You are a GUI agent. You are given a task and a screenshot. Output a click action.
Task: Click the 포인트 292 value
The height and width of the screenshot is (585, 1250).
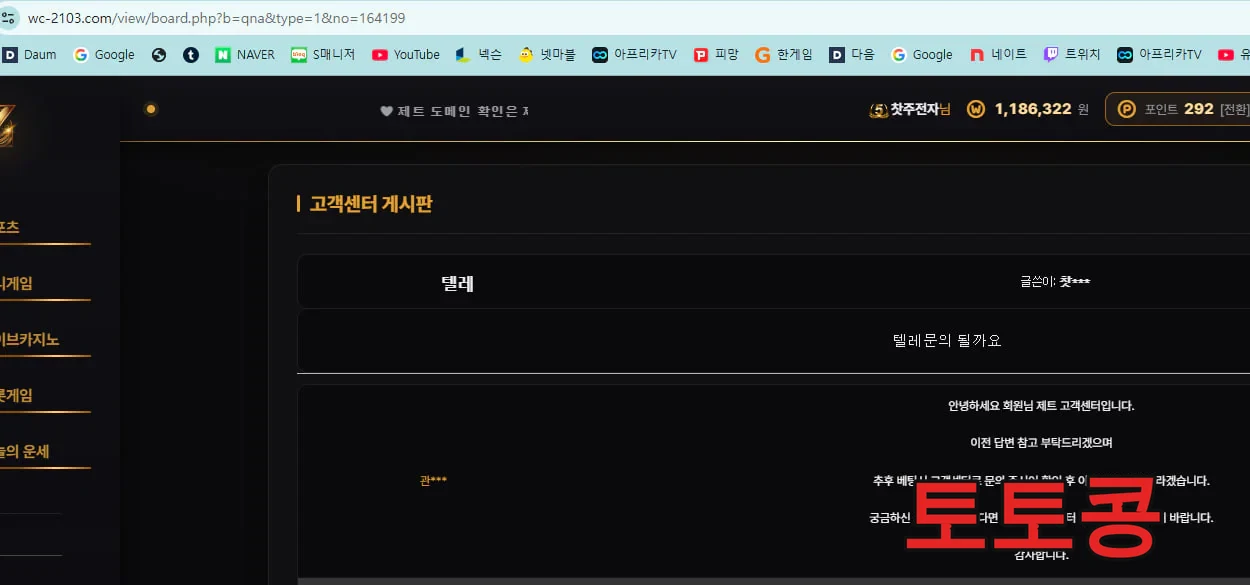1179,109
